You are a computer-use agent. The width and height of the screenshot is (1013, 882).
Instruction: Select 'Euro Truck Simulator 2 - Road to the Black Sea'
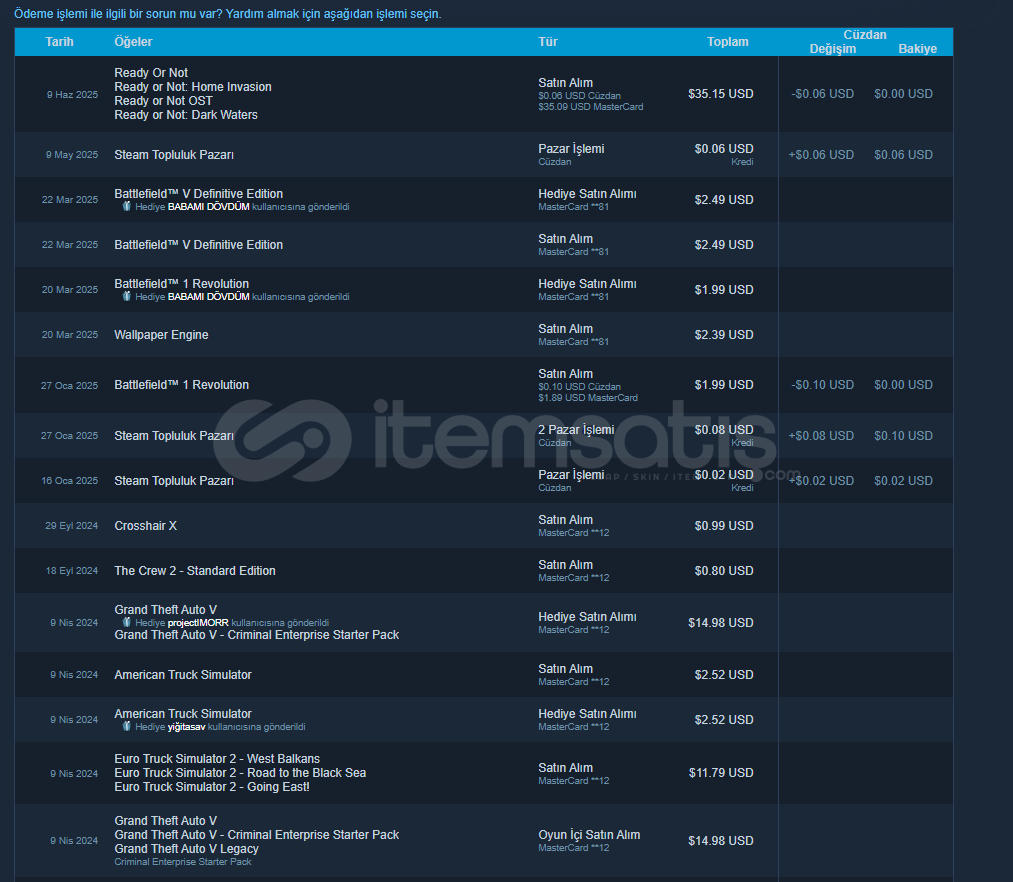[240, 773]
